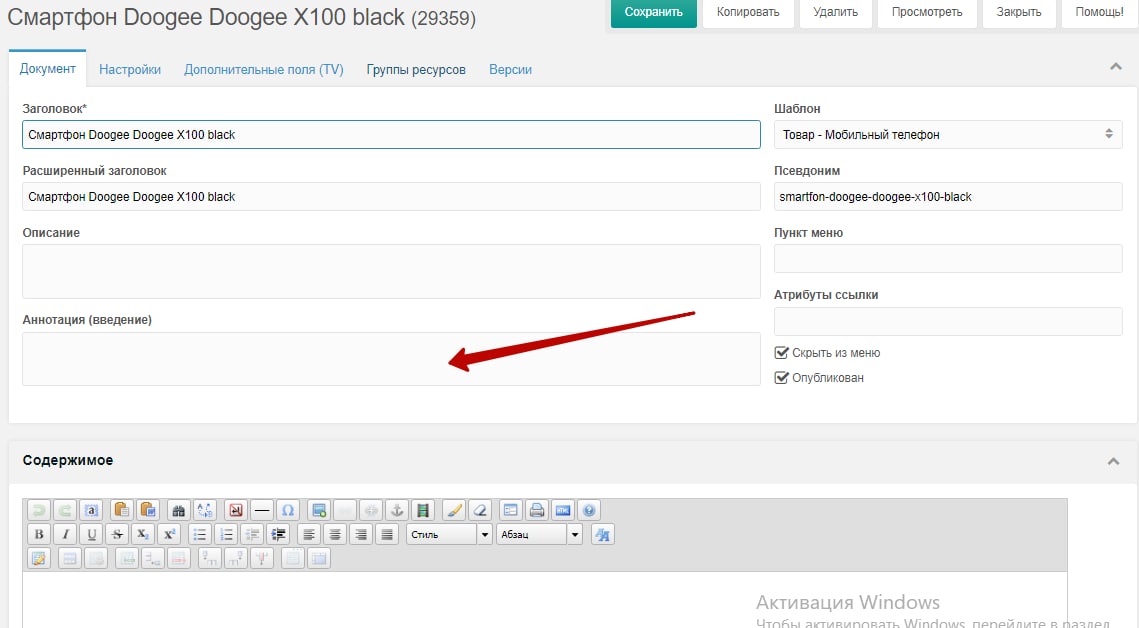Viewport: 1139px width, 628px height.
Task: Click the select all icon
Action: coord(92,510)
